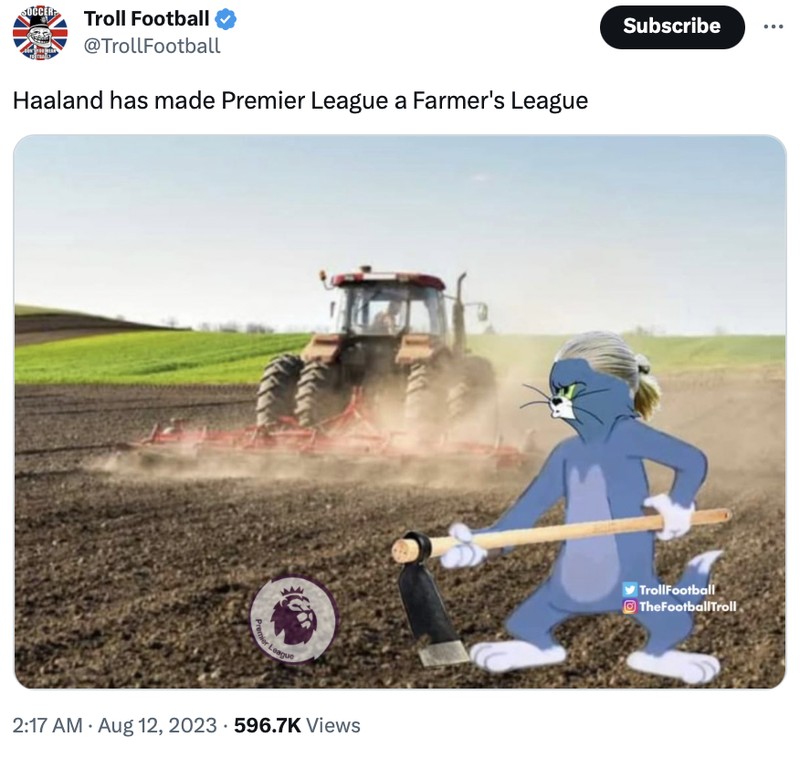Image resolution: width=800 pixels, height=758 pixels.
Task: Click the TrollFootball watermark text
Action: coord(677,590)
